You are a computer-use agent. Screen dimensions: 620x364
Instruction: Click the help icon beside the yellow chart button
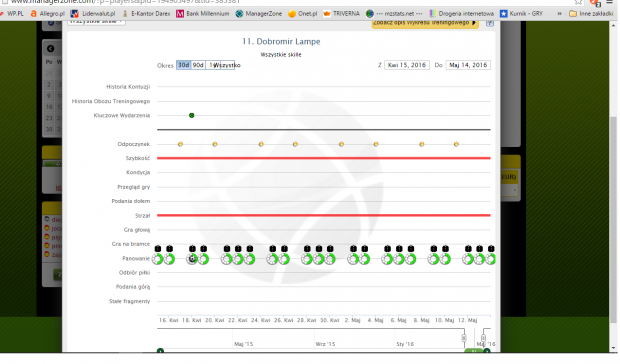point(490,23)
